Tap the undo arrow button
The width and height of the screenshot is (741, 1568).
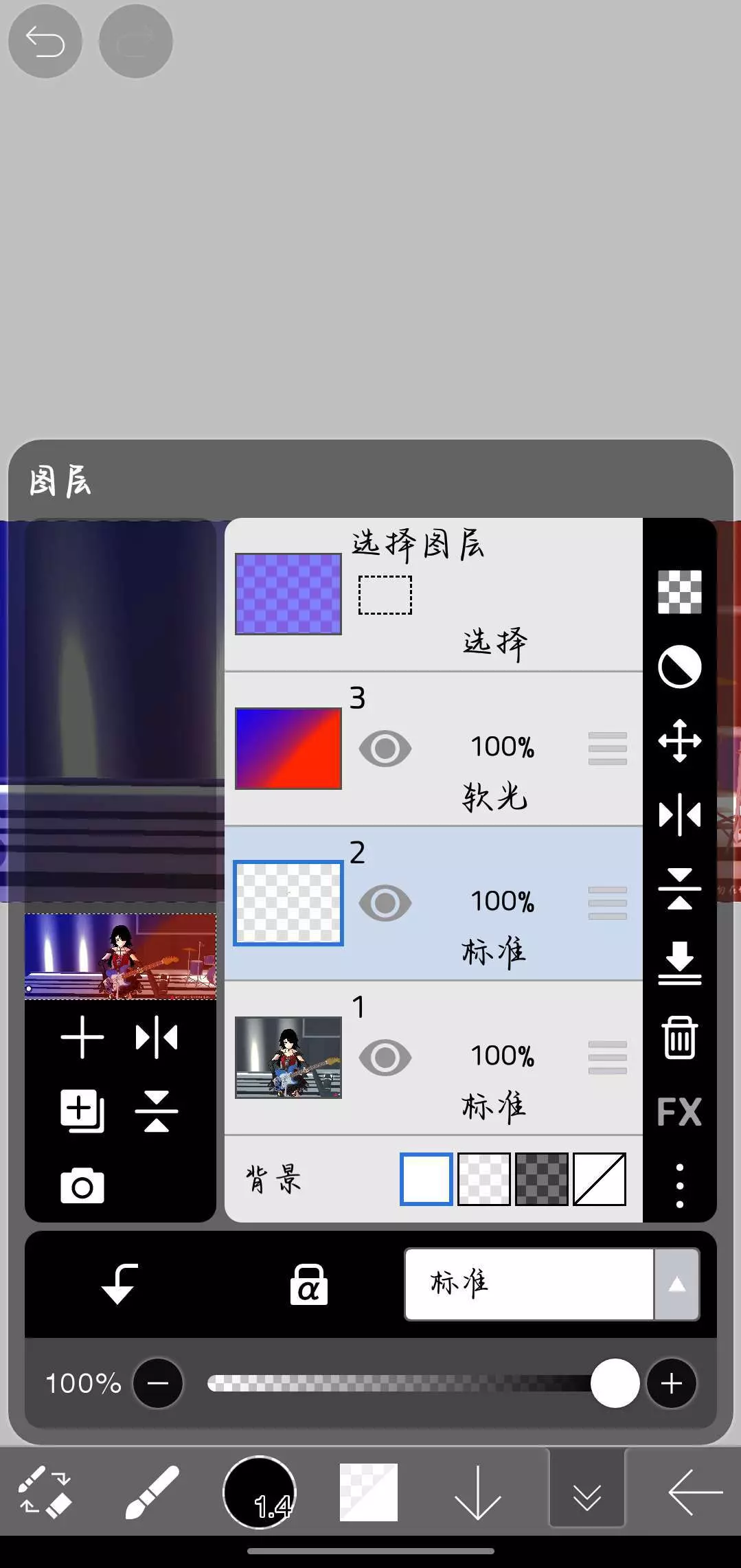pyautogui.click(x=45, y=42)
